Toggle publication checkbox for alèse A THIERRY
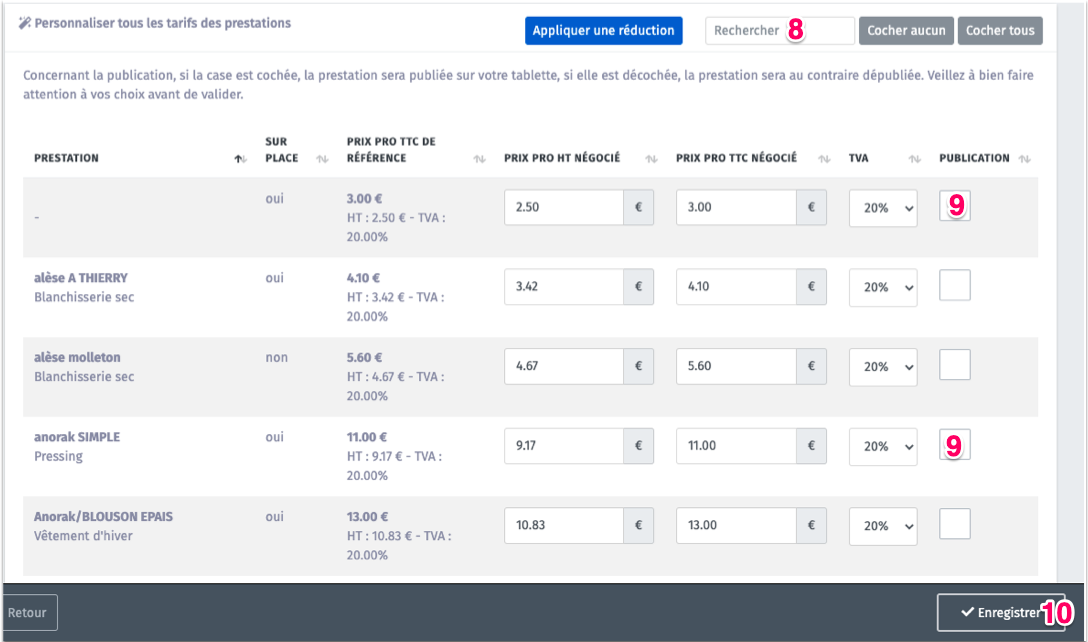 [955, 286]
